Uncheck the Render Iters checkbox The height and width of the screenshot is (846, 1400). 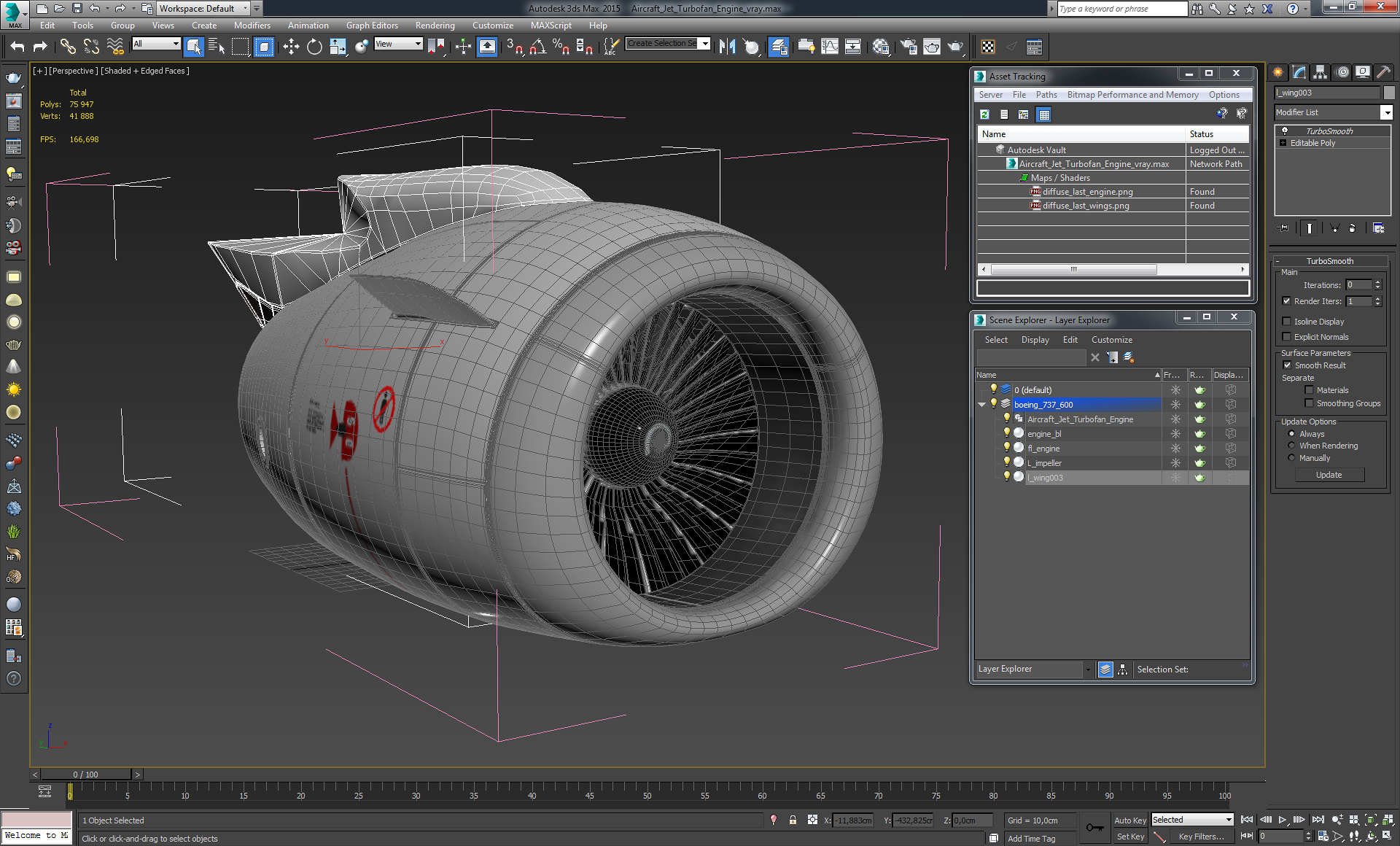1286,301
